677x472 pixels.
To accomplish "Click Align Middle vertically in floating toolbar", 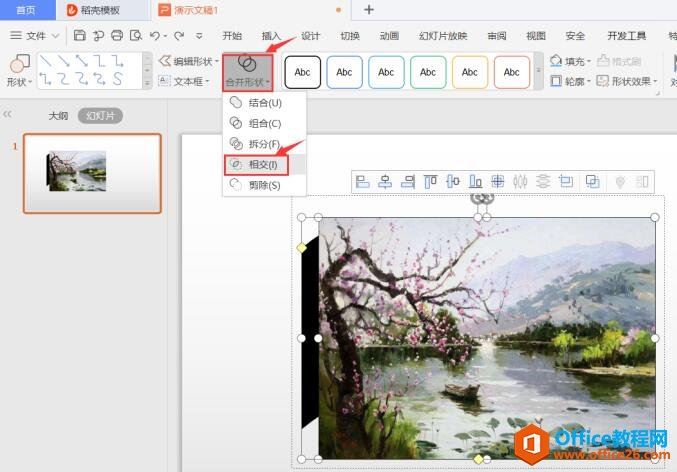I will (x=452, y=182).
